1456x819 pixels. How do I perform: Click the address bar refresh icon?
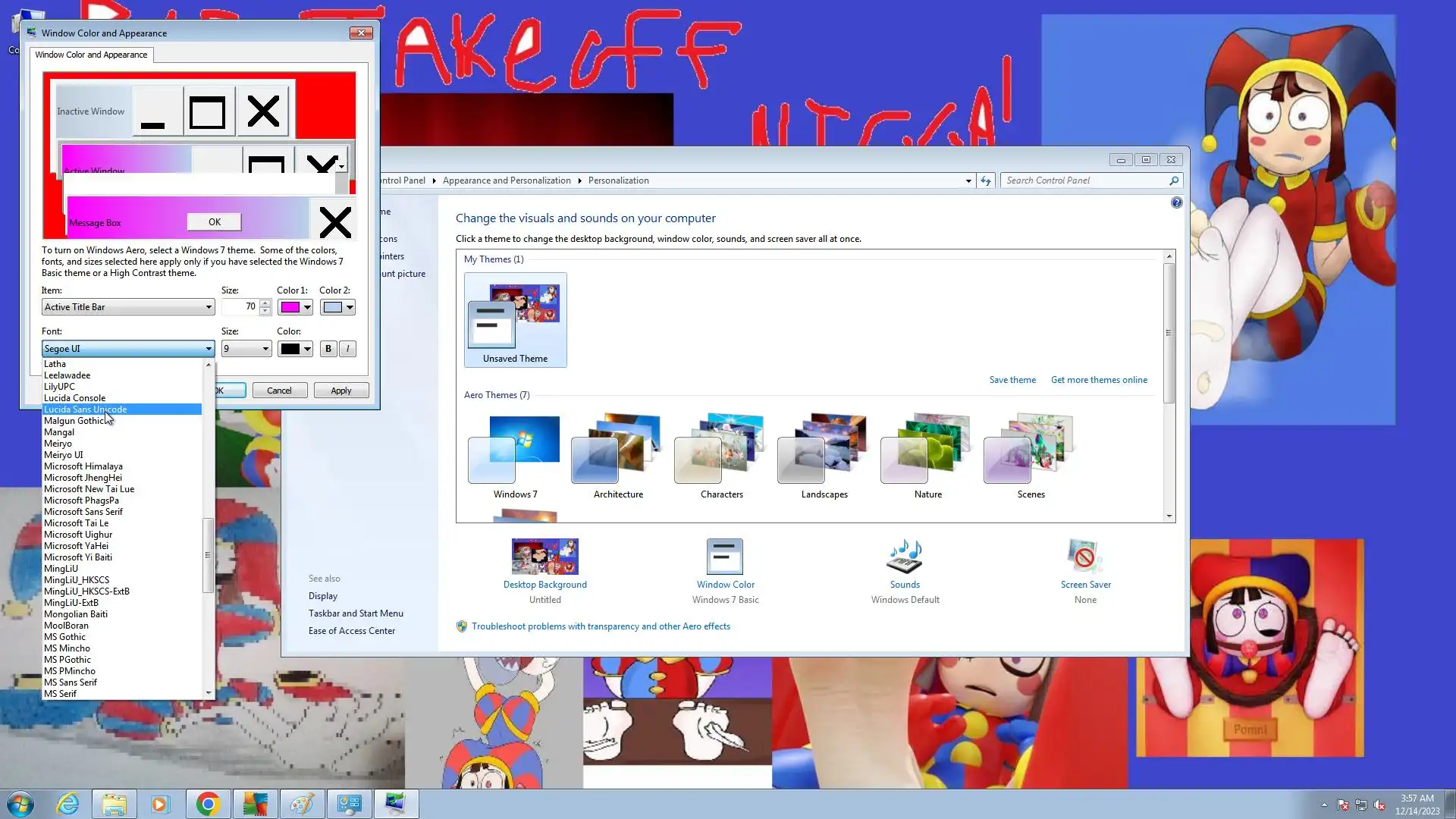pyautogui.click(x=985, y=180)
